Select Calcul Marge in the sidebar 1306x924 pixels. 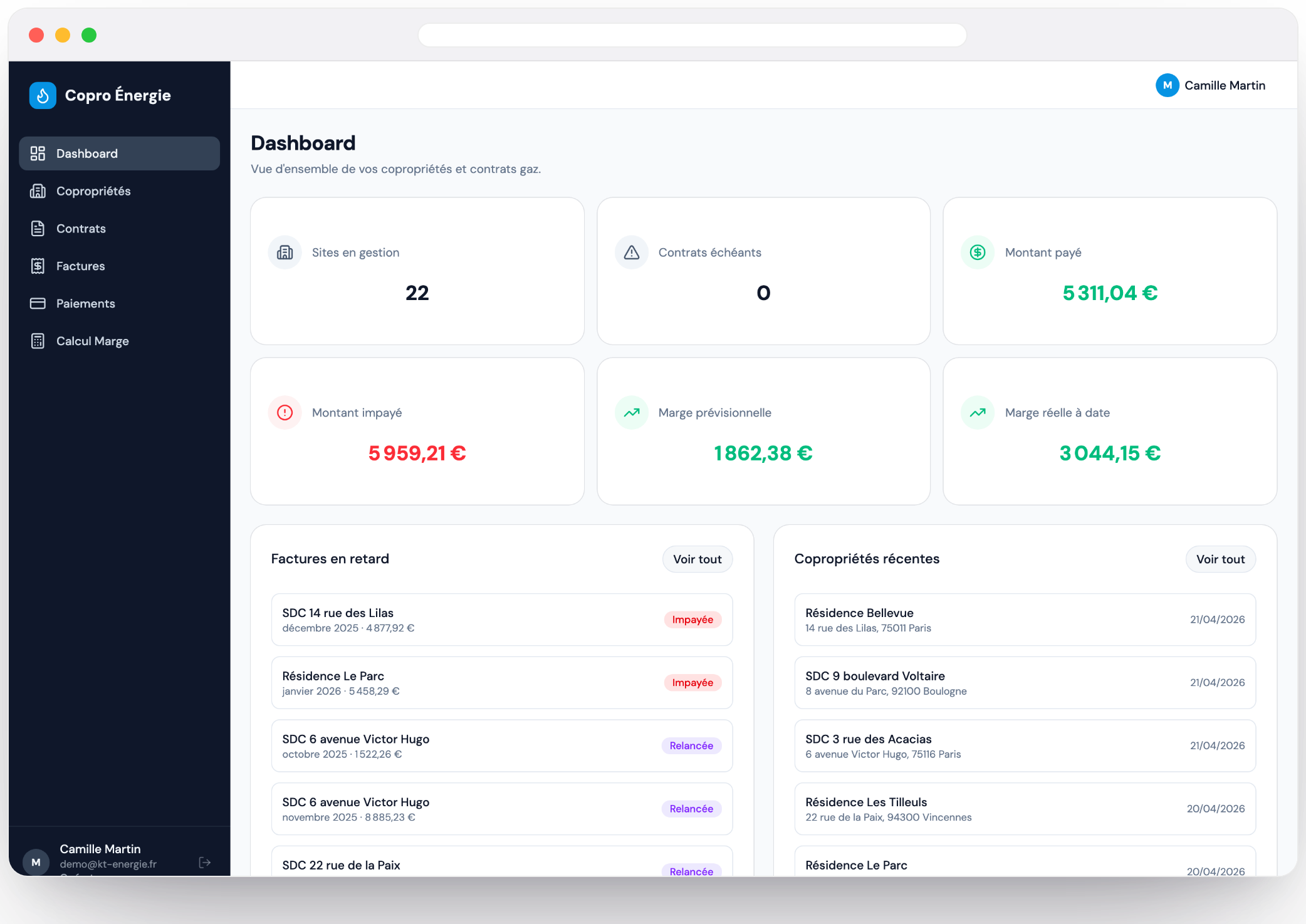[x=120, y=341]
